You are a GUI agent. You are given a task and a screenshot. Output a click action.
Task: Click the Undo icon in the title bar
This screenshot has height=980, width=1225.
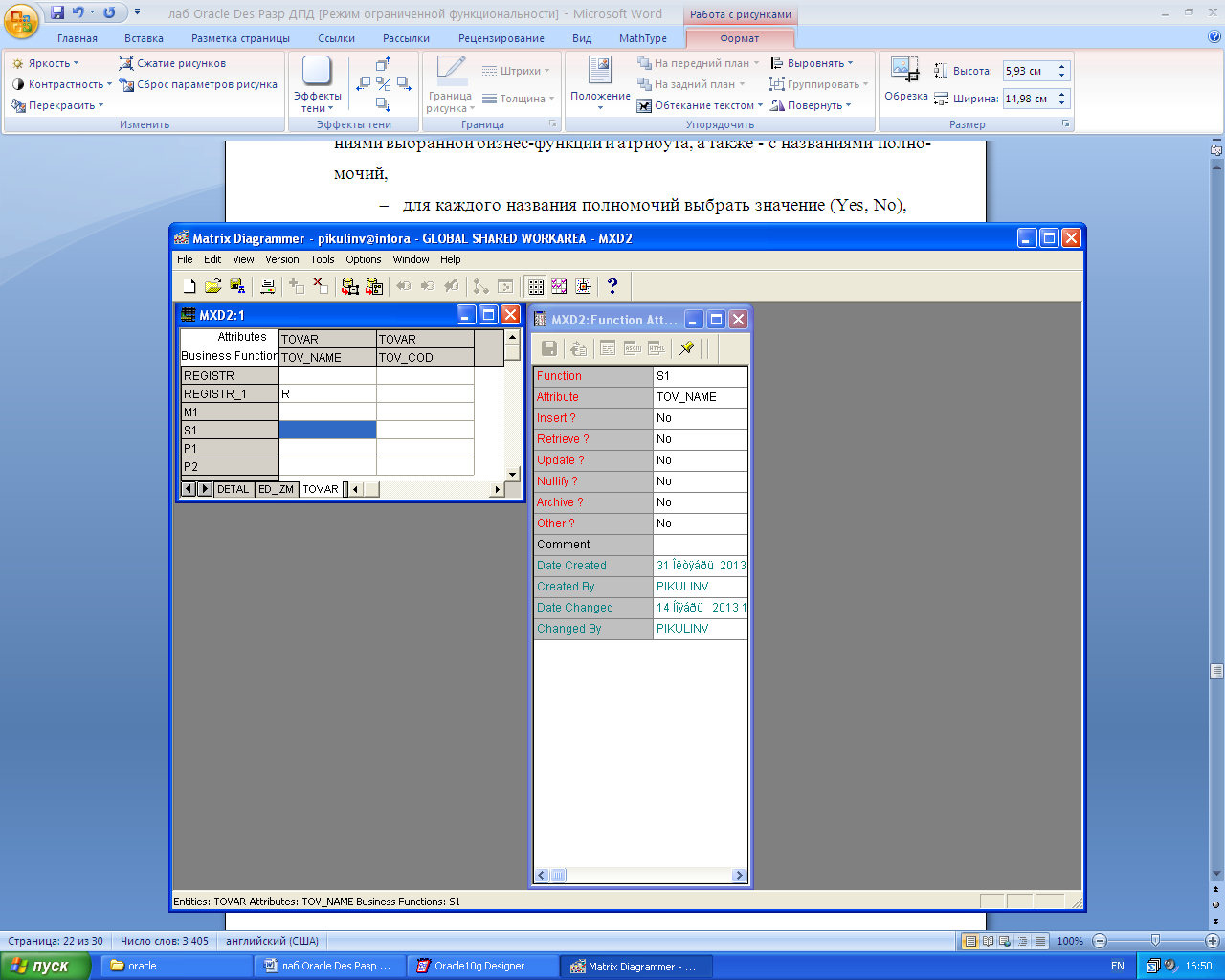tap(78, 13)
